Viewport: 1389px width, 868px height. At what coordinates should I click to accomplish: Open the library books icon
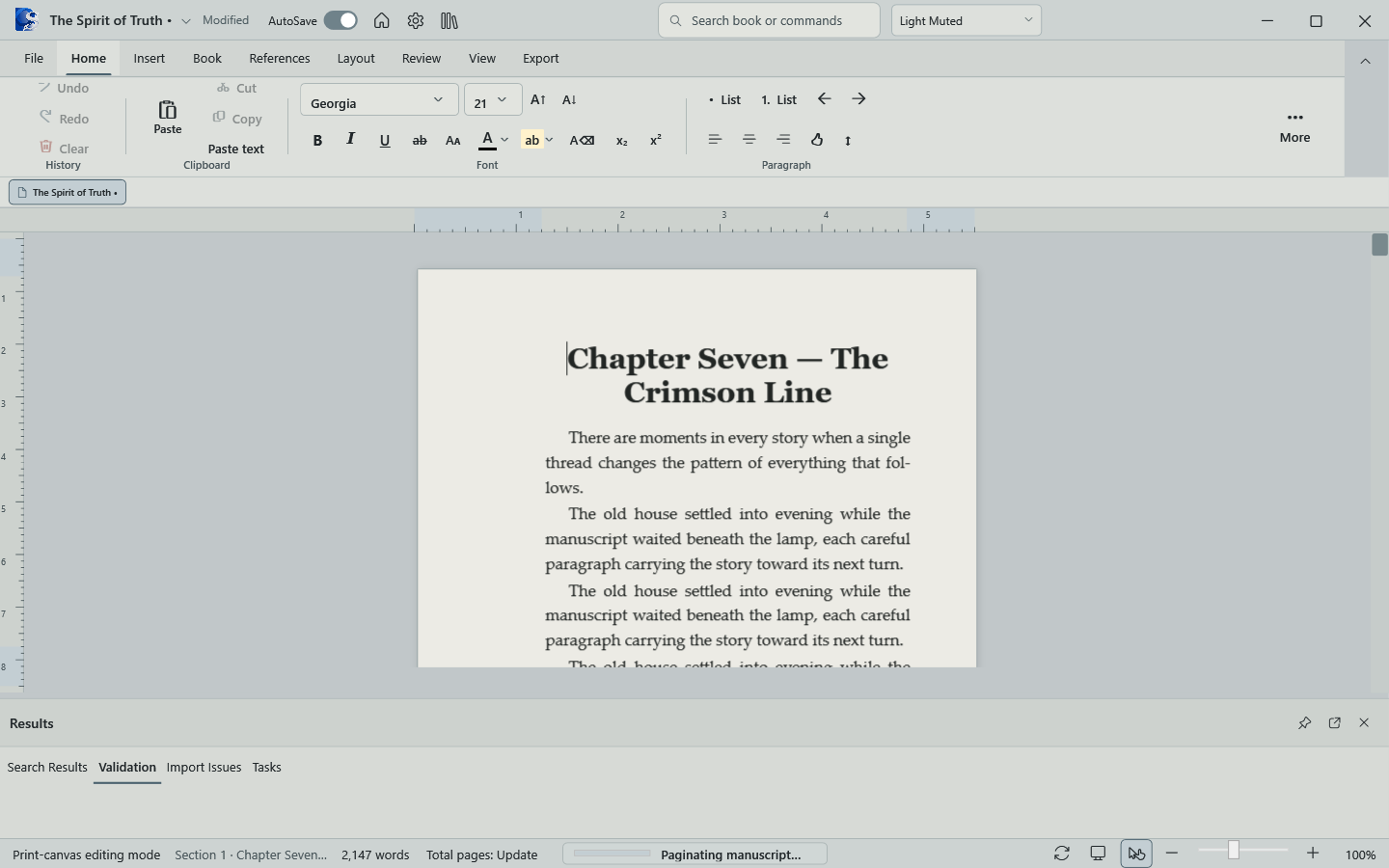tap(449, 20)
